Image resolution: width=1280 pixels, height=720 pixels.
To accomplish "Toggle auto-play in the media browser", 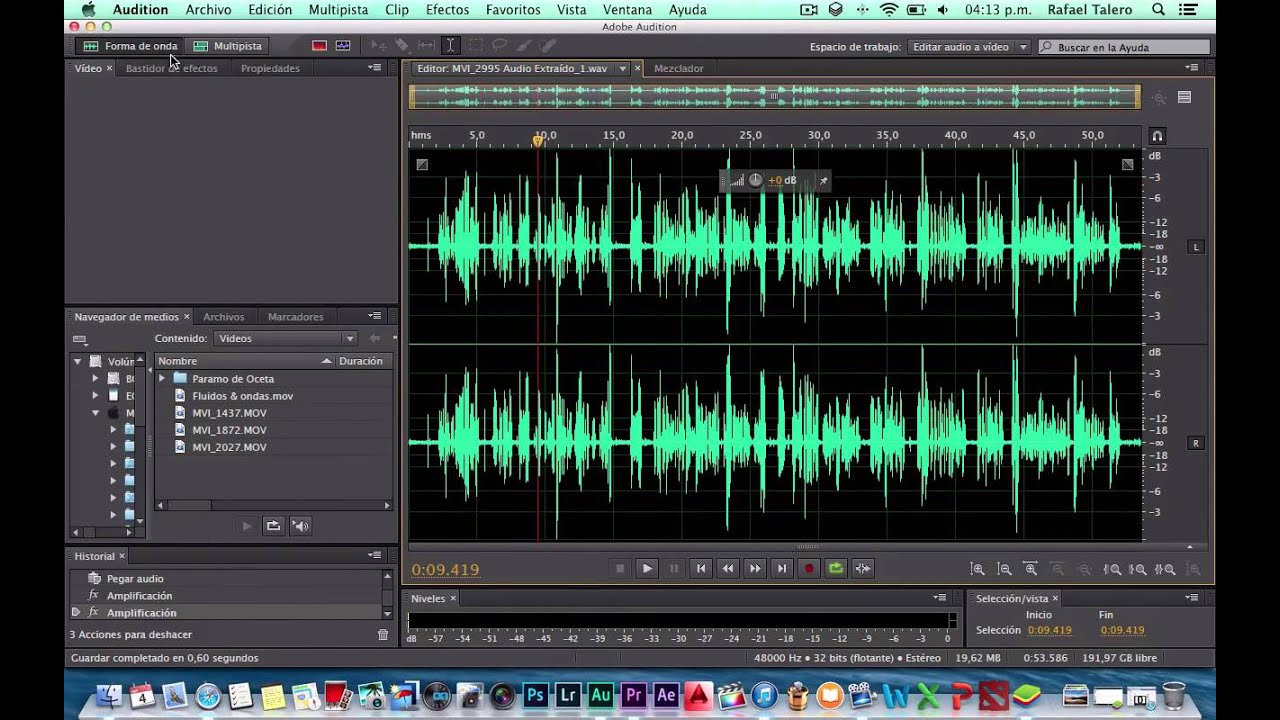I will tap(300, 526).
